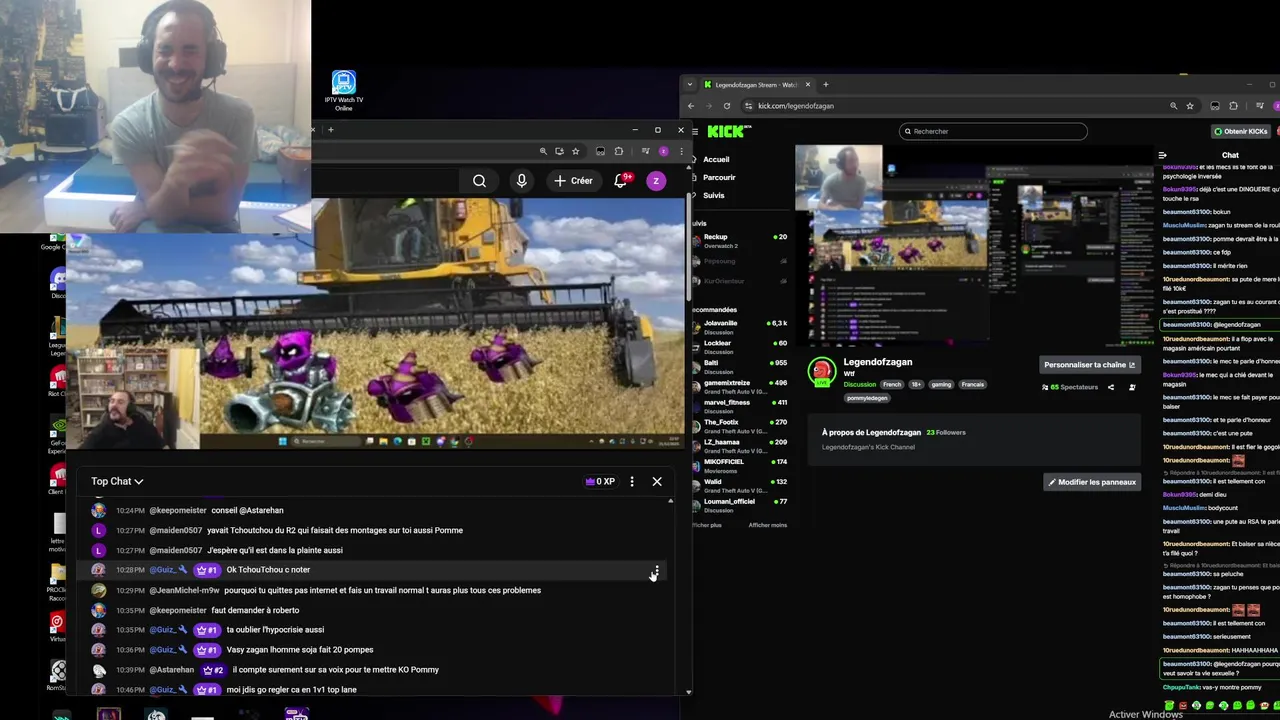
Task: Open the IPTV Watch TV Online desktop icon
Action: [344, 91]
